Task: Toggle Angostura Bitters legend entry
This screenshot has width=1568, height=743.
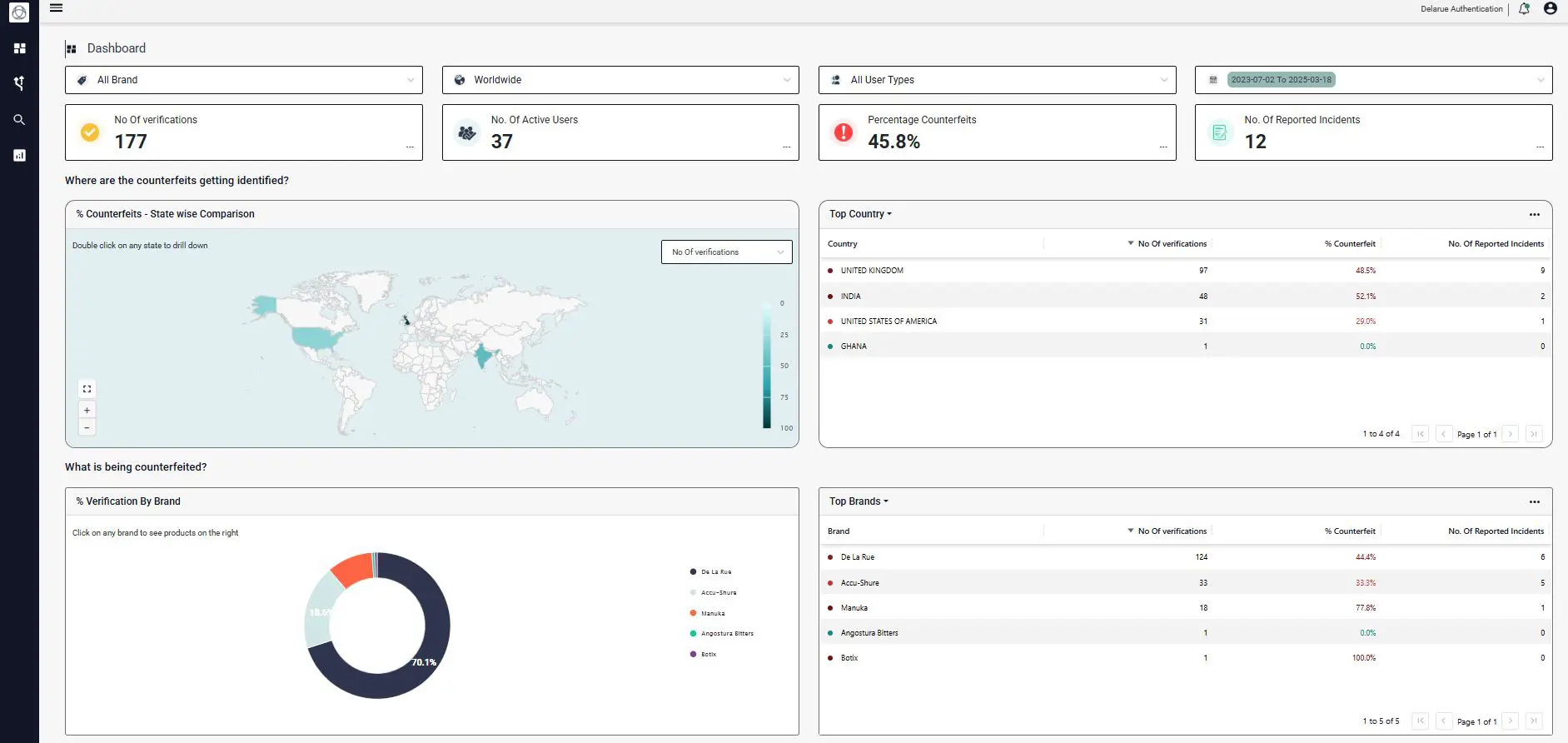Action: 721,634
